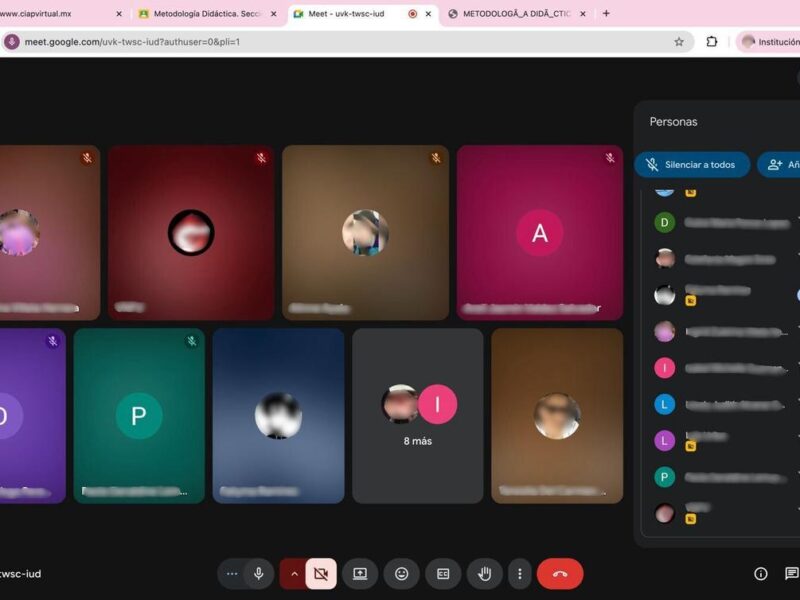Click the meet.google.com address bar
Screen dimensions: 800x600
click(348, 42)
